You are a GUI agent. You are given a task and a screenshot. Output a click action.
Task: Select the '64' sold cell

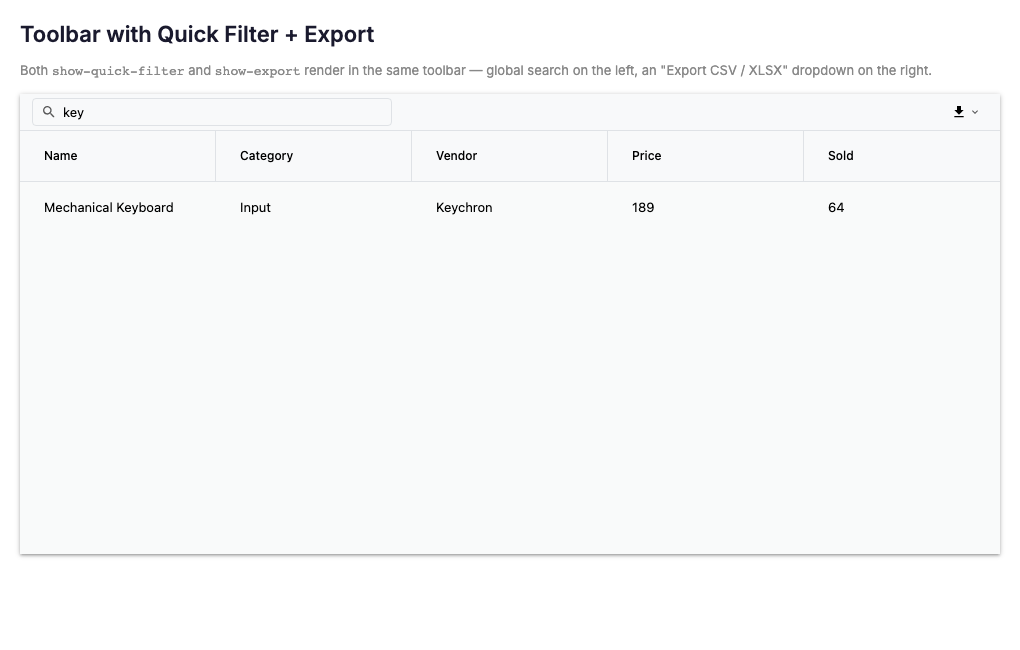click(x=902, y=208)
